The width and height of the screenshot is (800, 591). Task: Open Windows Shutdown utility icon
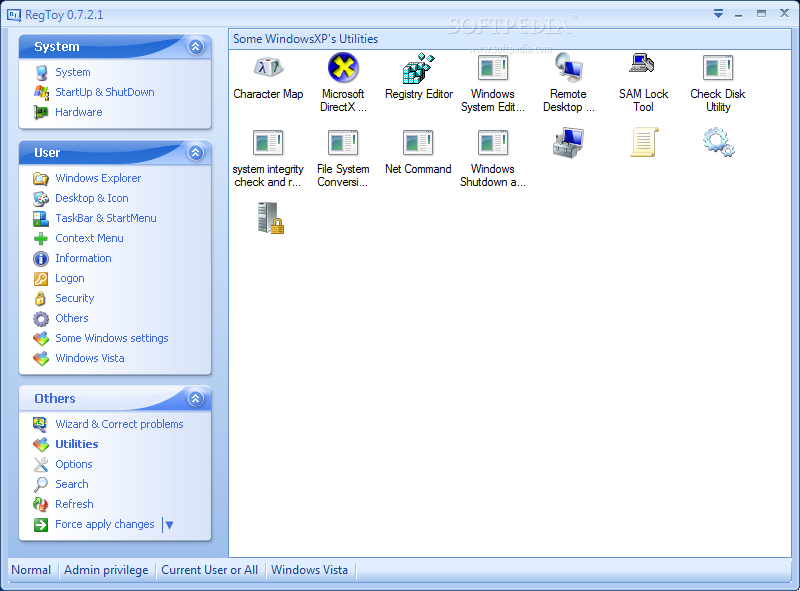(493, 142)
